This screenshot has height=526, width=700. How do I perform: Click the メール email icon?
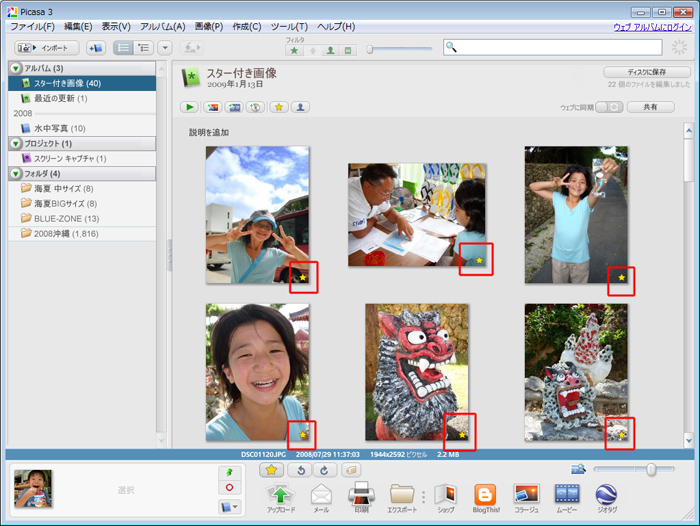[321, 497]
